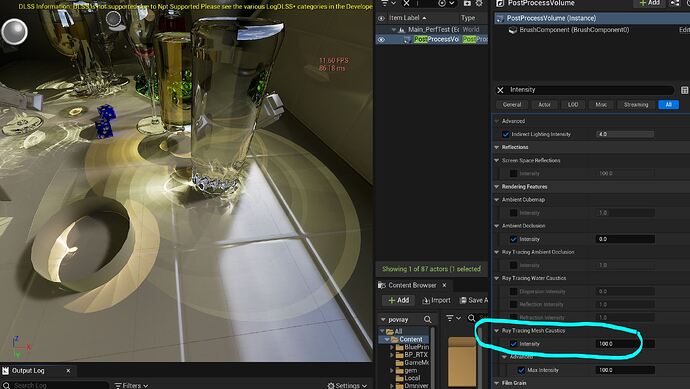The image size is (690, 389).
Task: Select the Actor filter tab
Action: (x=544, y=105)
